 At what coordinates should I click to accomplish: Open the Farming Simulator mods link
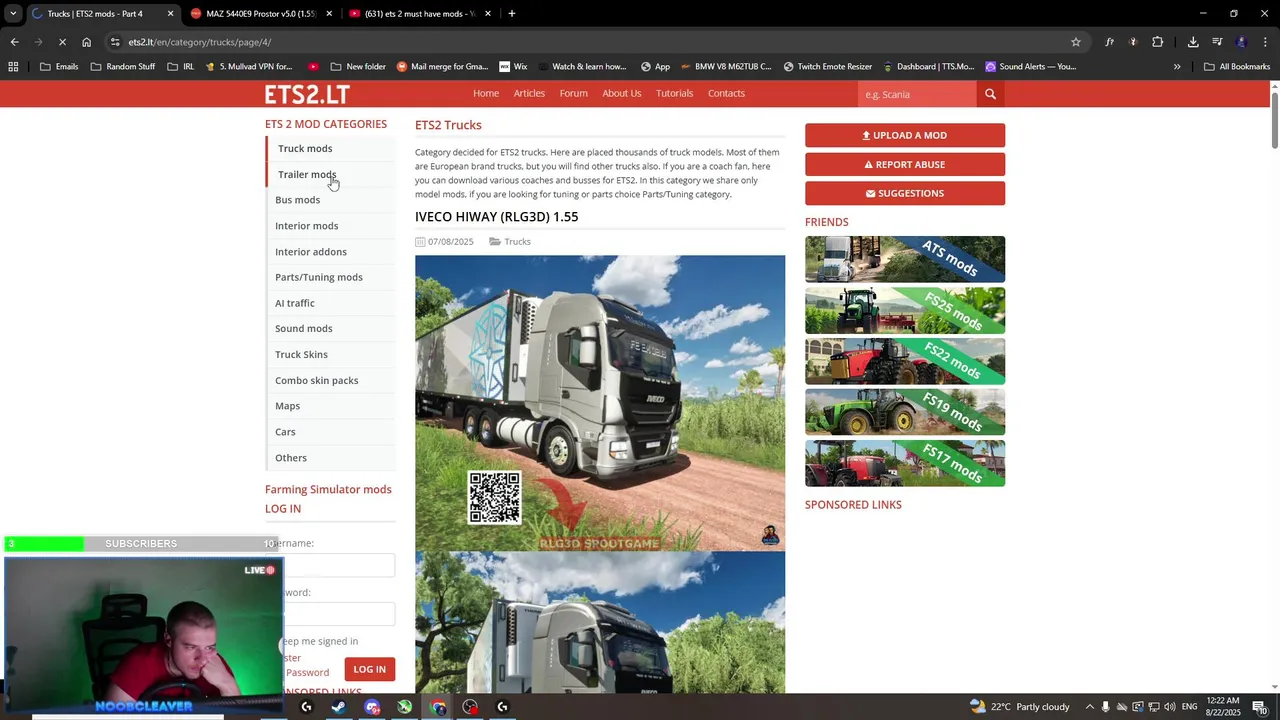pyautogui.click(x=328, y=489)
